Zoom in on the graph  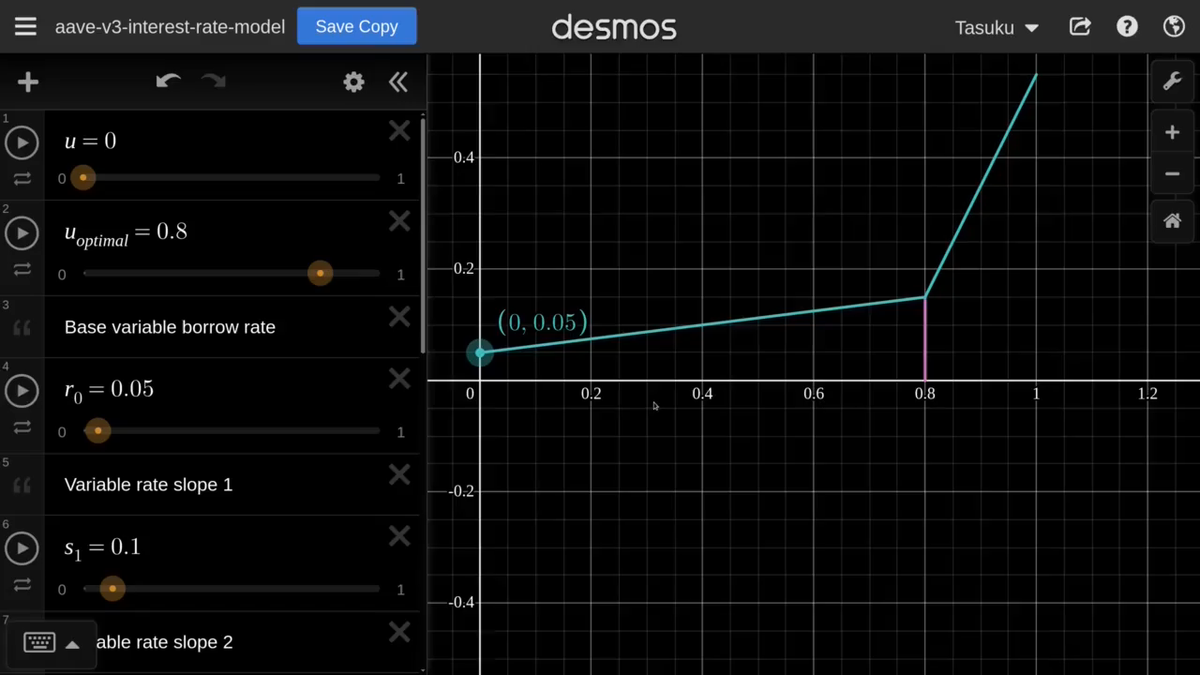pyautogui.click(x=1172, y=132)
